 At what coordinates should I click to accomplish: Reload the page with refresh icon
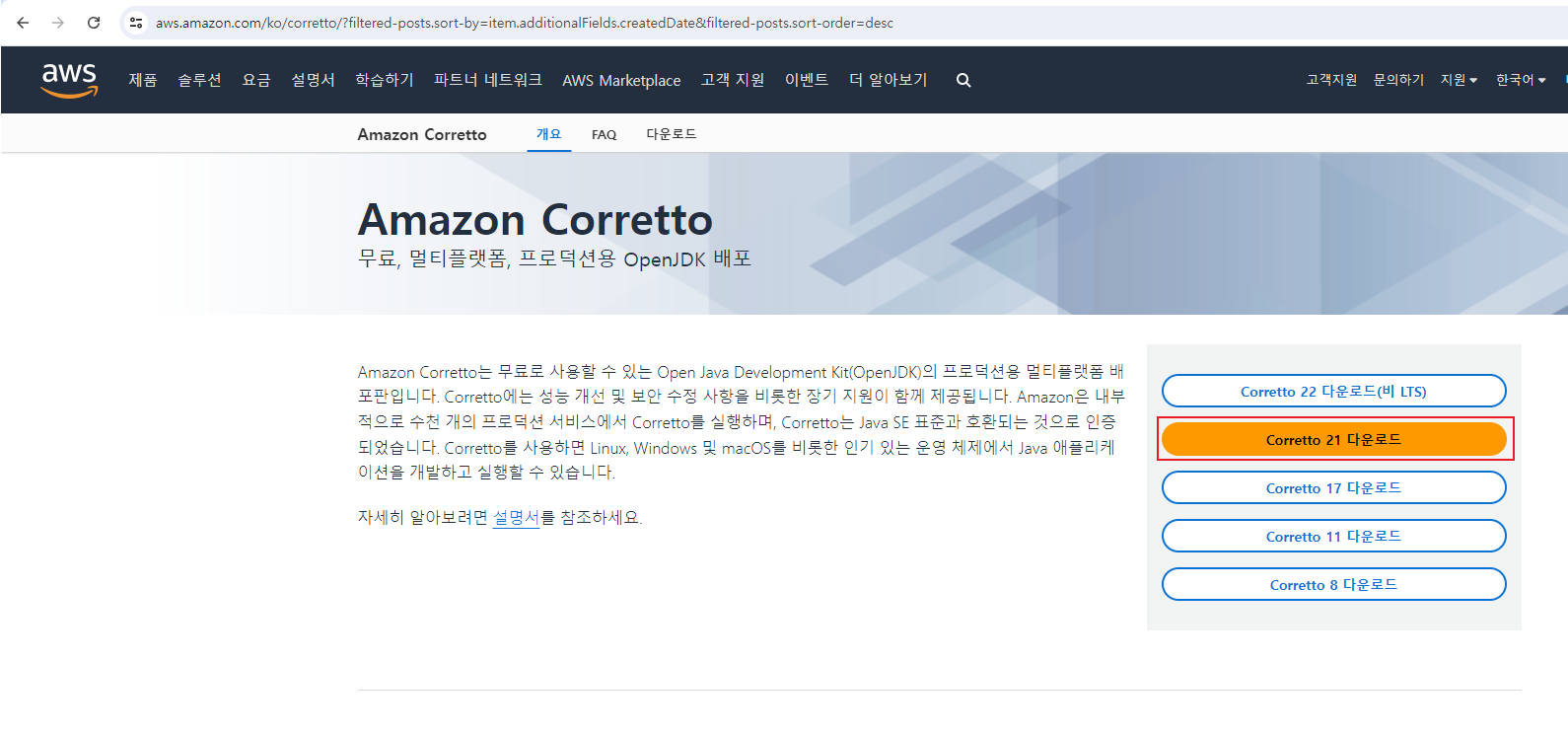point(94,23)
